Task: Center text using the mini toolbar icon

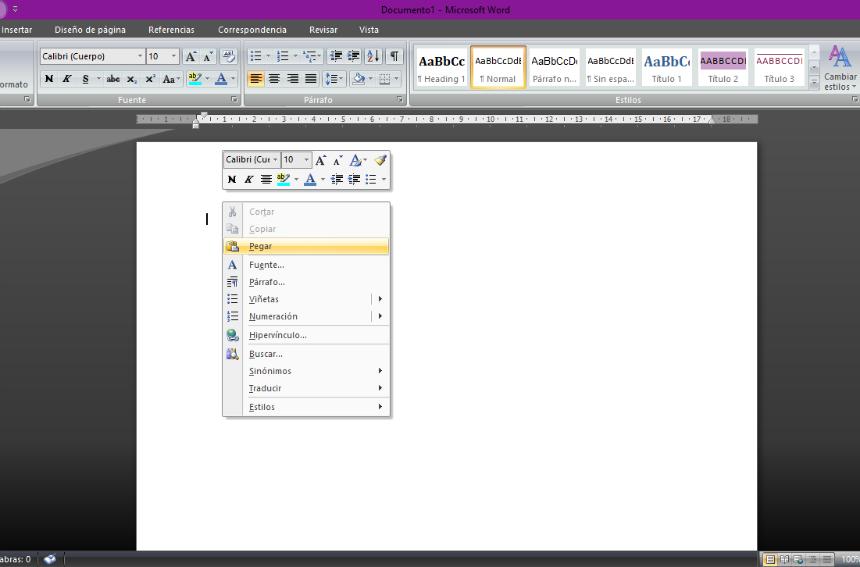Action: tap(266, 180)
